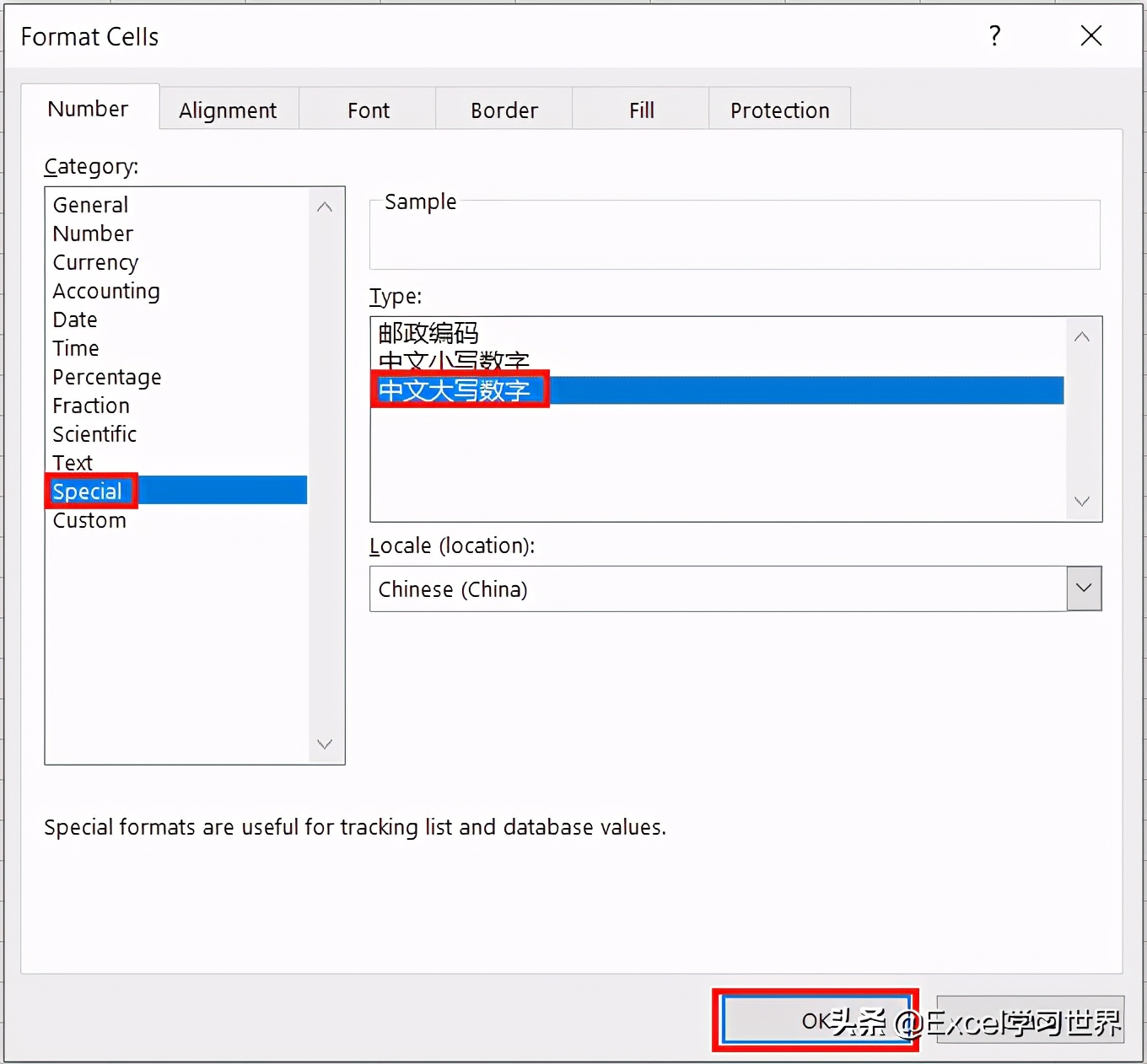Open the Font tab
Image resolution: width=1147 pixels, height=1064 pixels.
368,110
